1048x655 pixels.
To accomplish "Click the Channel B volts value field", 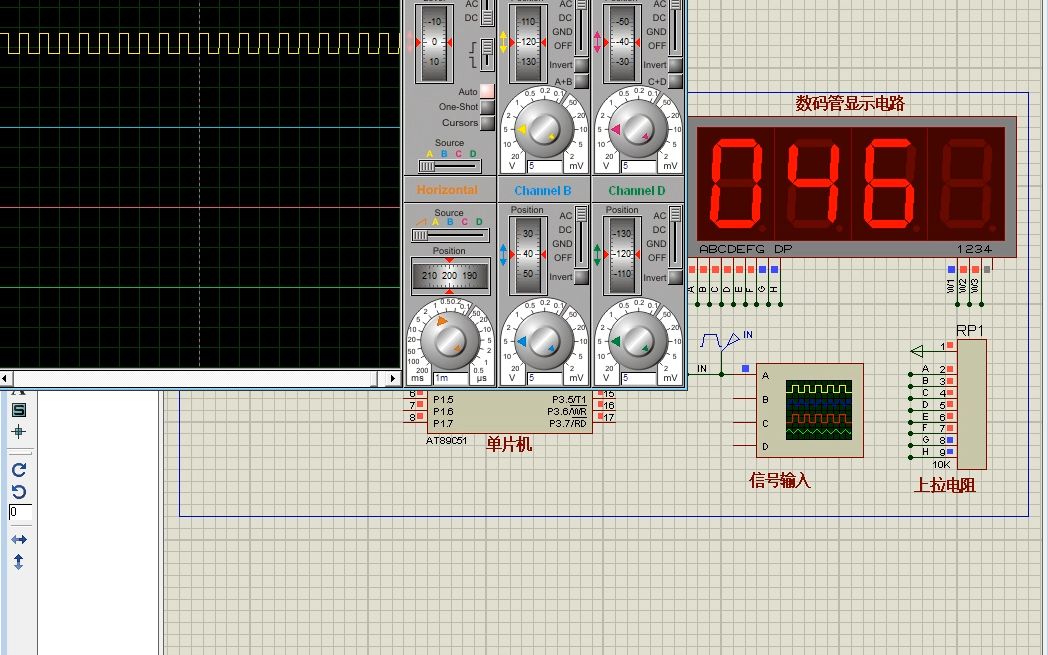I will [545, 378].
